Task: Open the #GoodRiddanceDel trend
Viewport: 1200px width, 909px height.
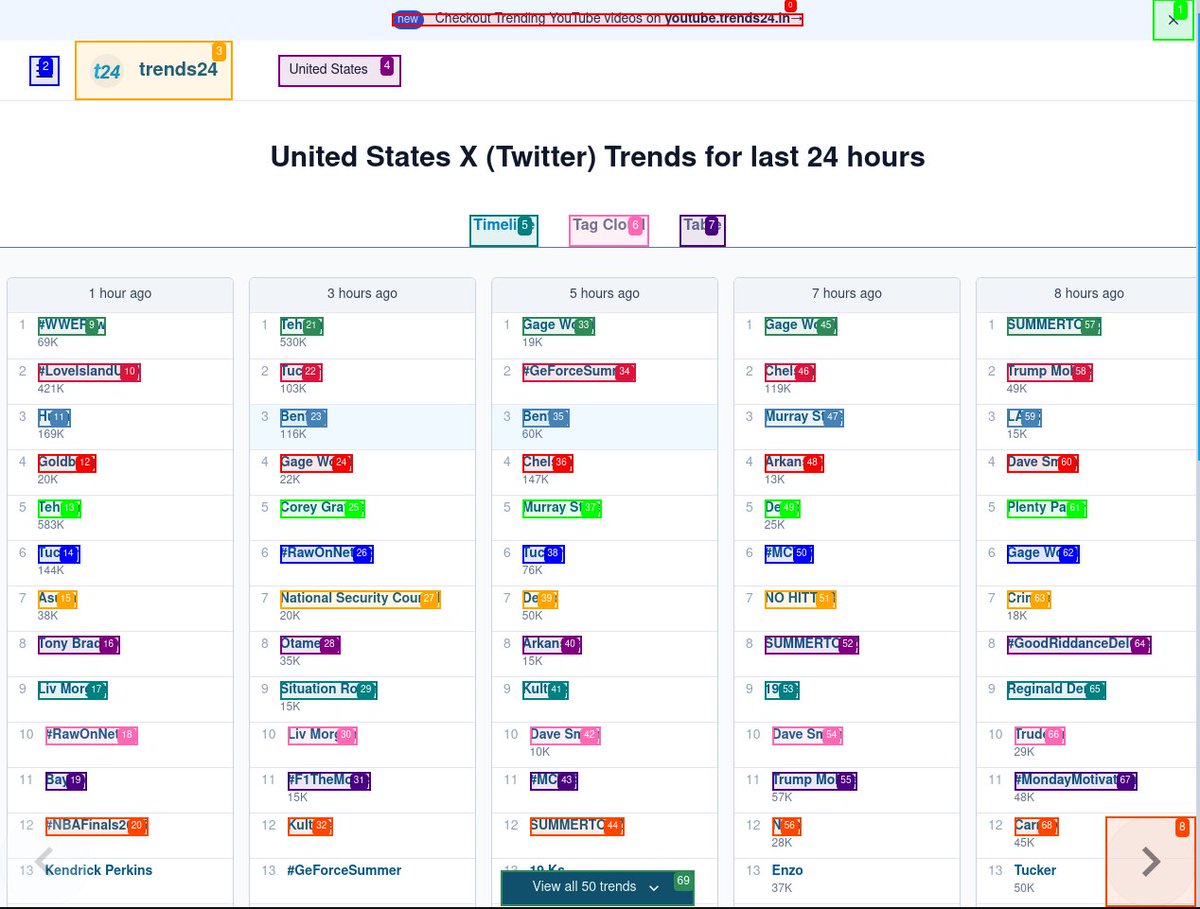Action: coord(1078,644)
